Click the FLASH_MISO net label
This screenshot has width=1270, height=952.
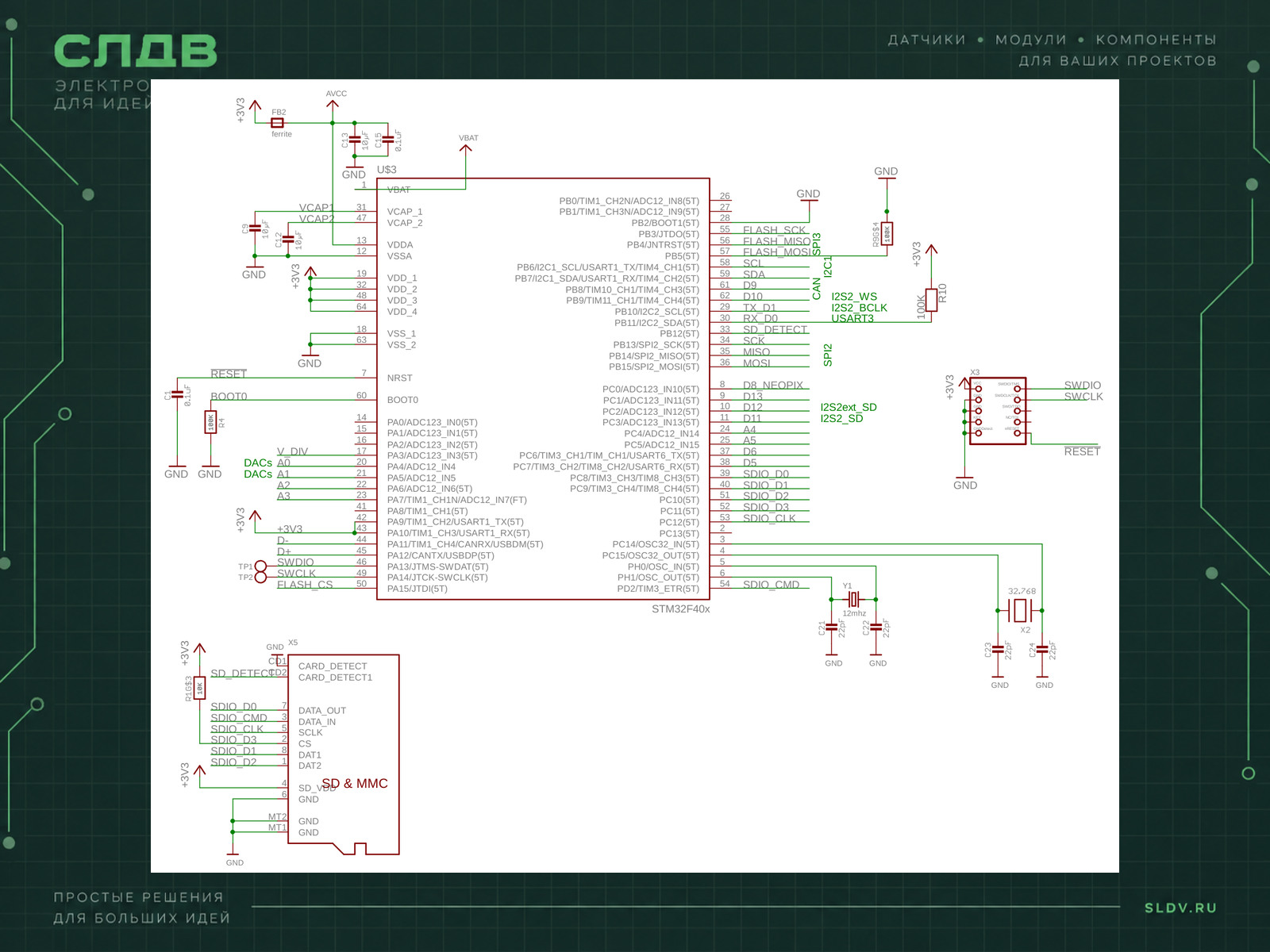click(776, 241)
